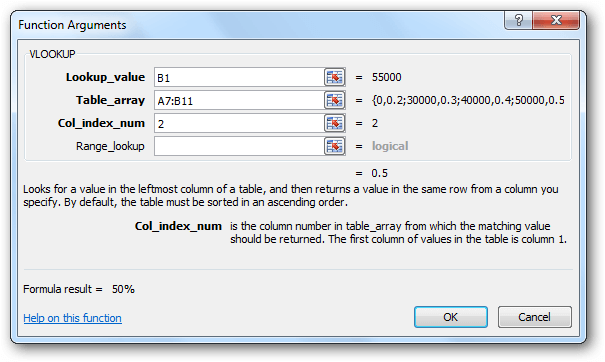Click the VLOOKUP group heading
605x362 pixels.
pyautogui.click(x=52, y=54)
